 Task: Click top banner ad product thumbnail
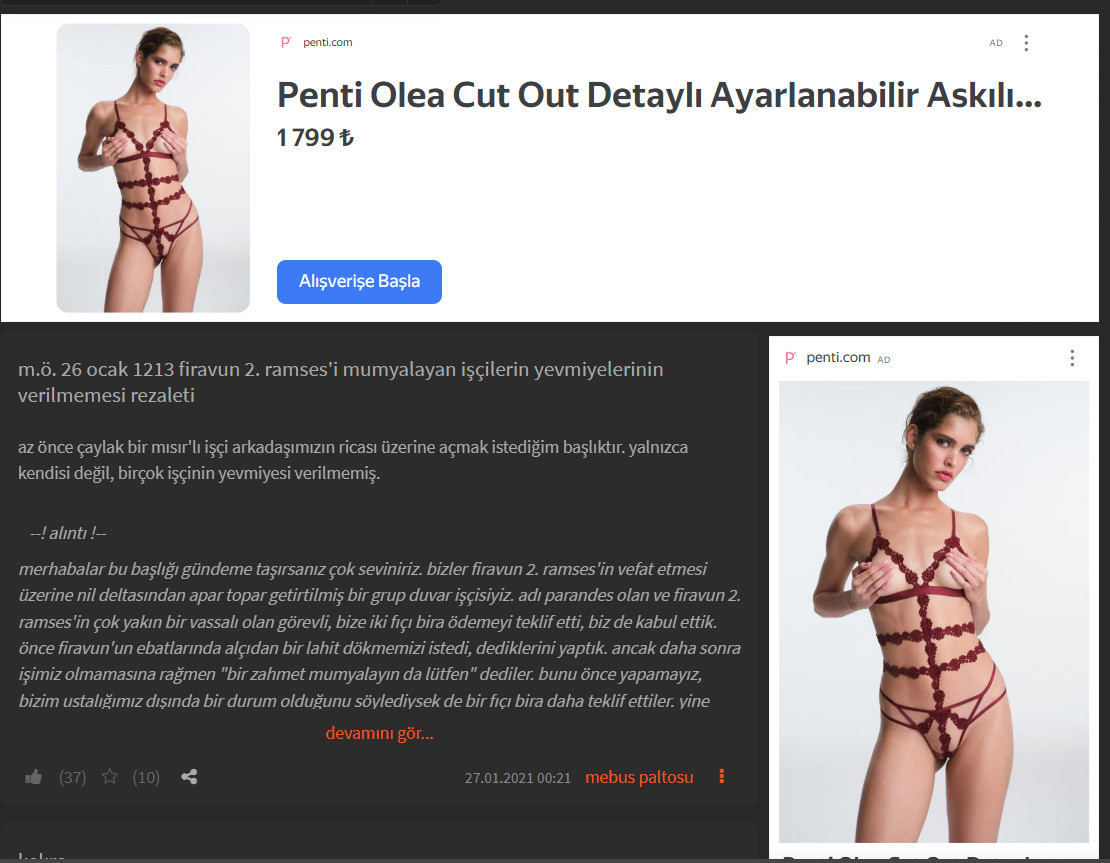pyautogui.click(x=153, y=168)
